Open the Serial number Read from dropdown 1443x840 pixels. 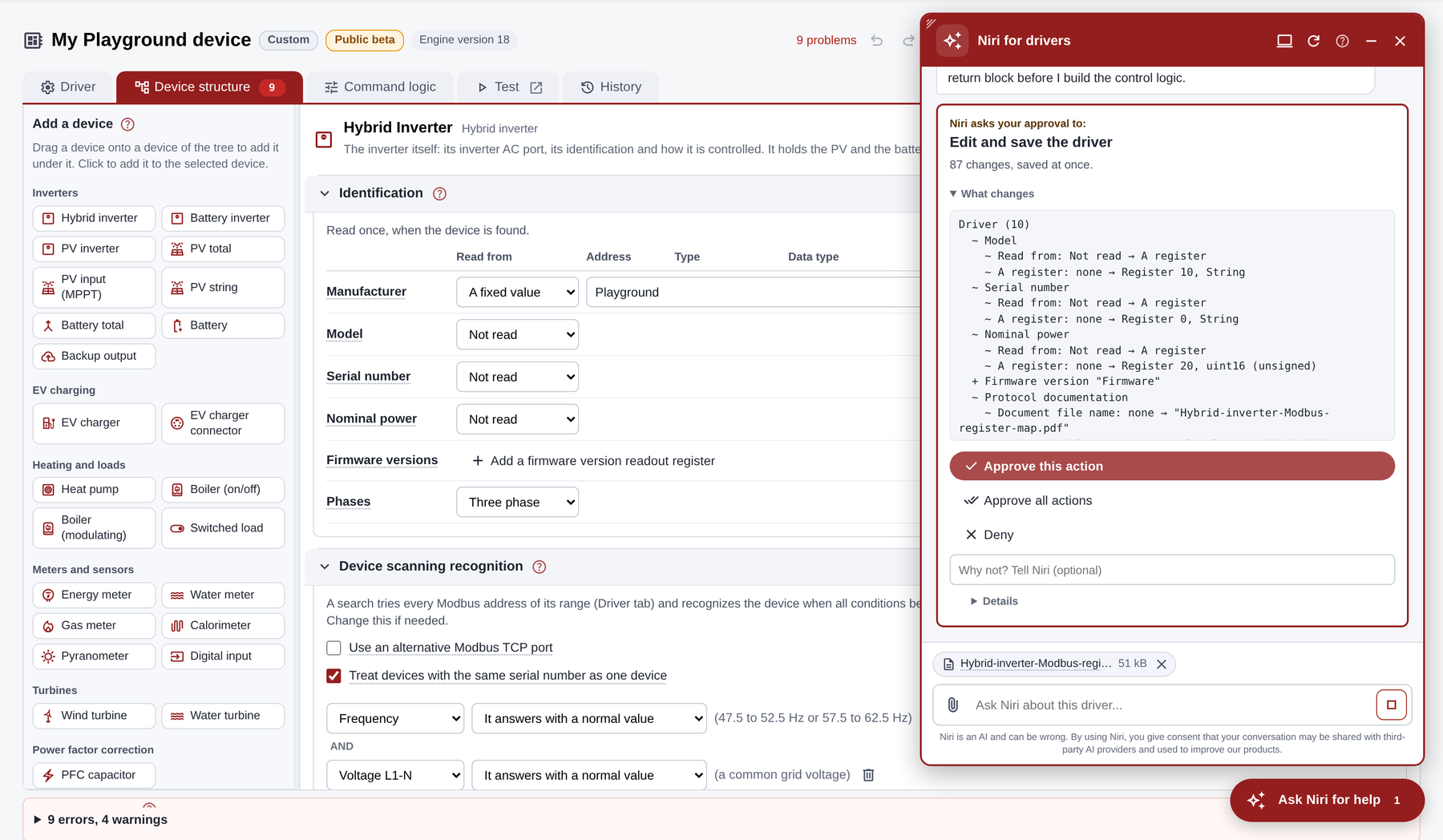coord(517,378)
